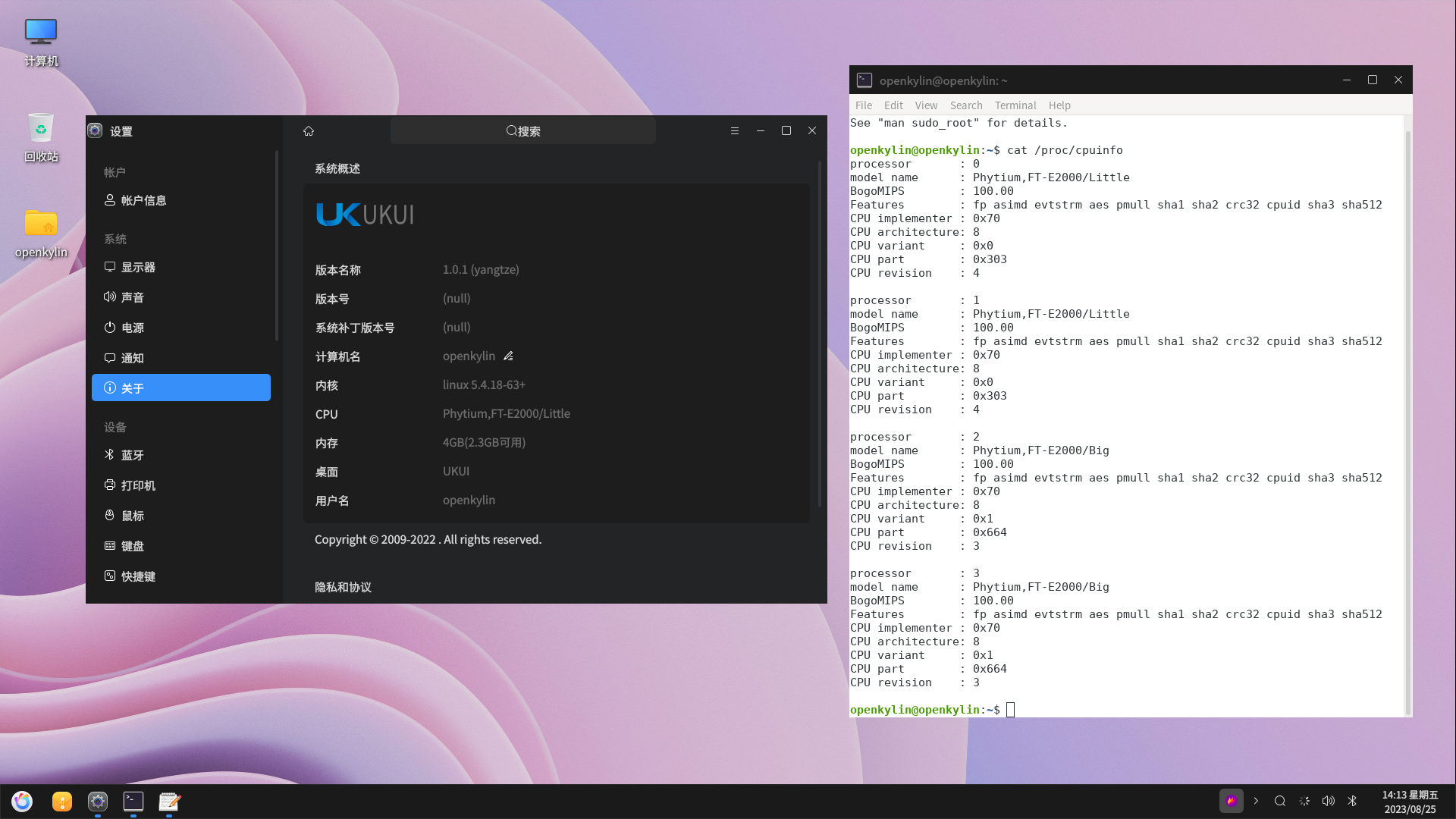Viewport: 1456px width, 819px height.
Task: Click the loading spinner tray icon
Action: [x=1304, y=801]
